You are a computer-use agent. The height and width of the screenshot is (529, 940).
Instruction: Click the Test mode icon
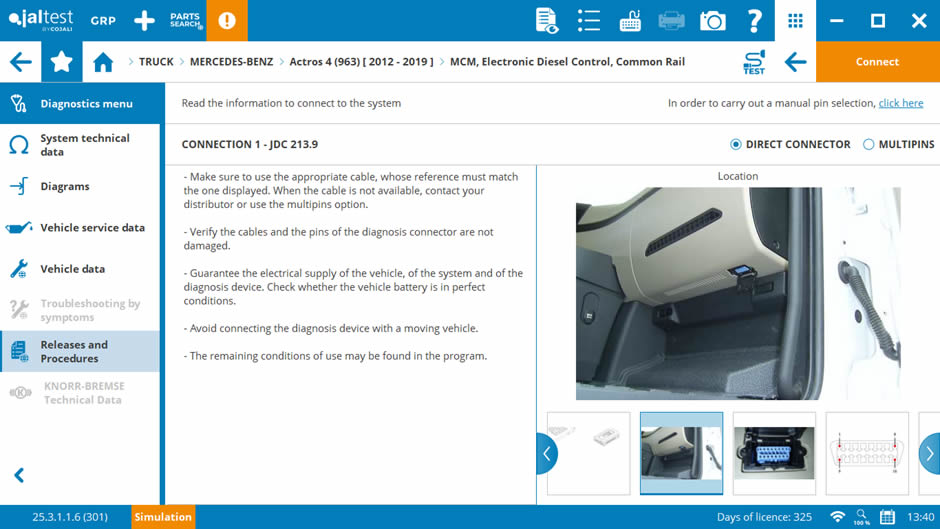(x=754, y=62)
